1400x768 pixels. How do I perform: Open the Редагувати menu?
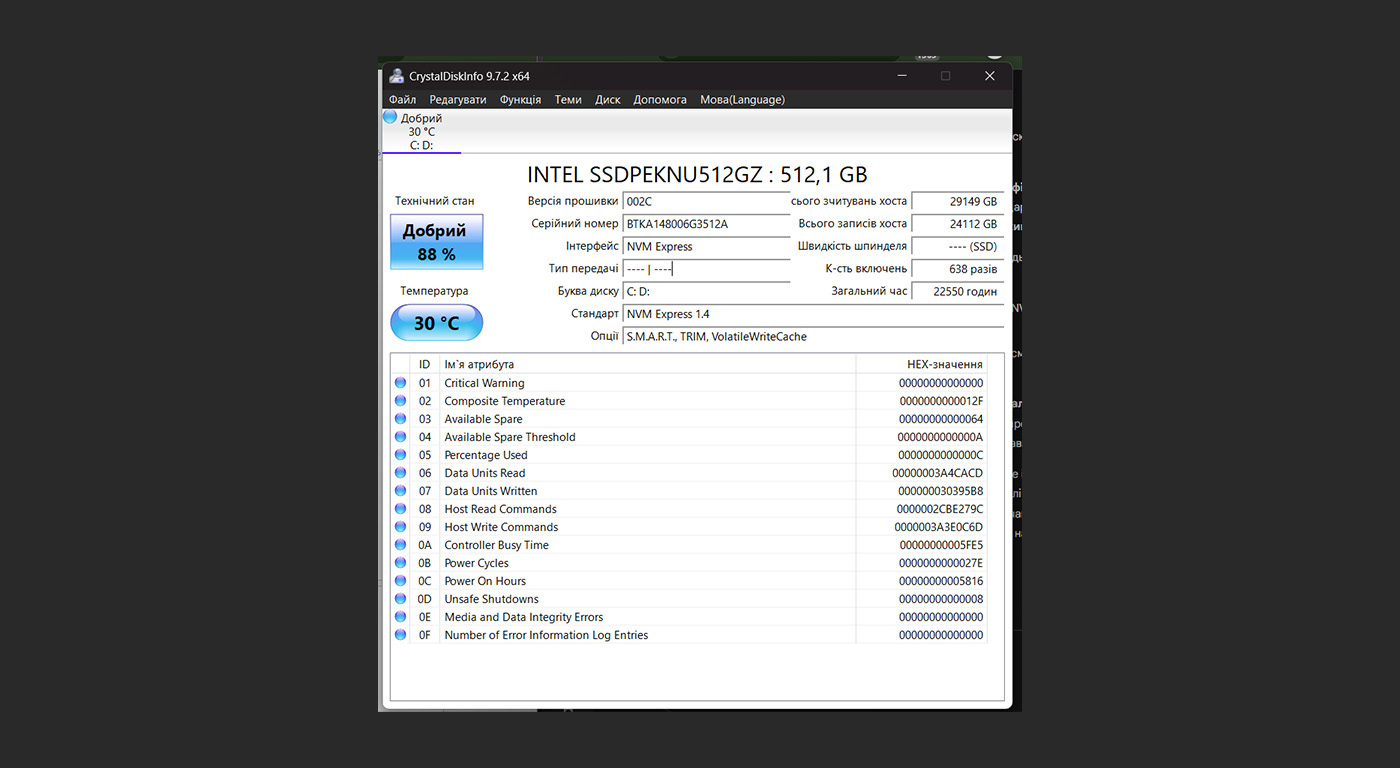point(458,100)
